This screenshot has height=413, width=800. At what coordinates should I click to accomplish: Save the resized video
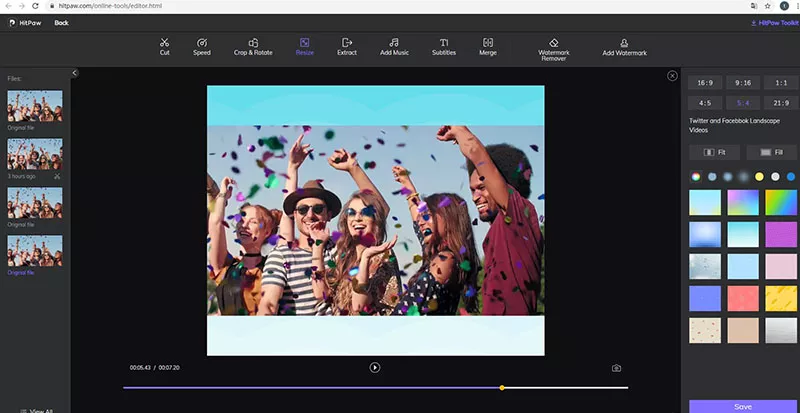tap(743, 406)
